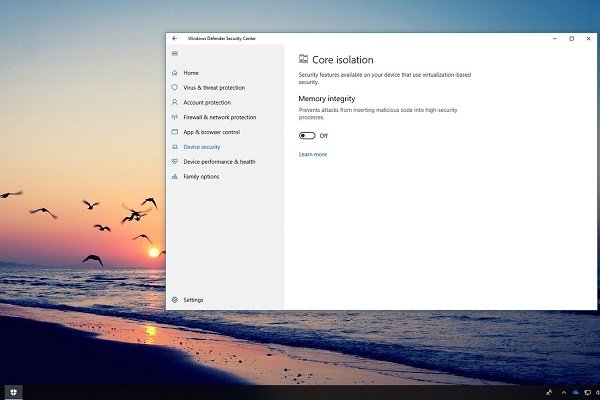Viewport: 600px width, 400px height.
Task: Open Virus & threat protection shield icon
Action: point(175,87)
